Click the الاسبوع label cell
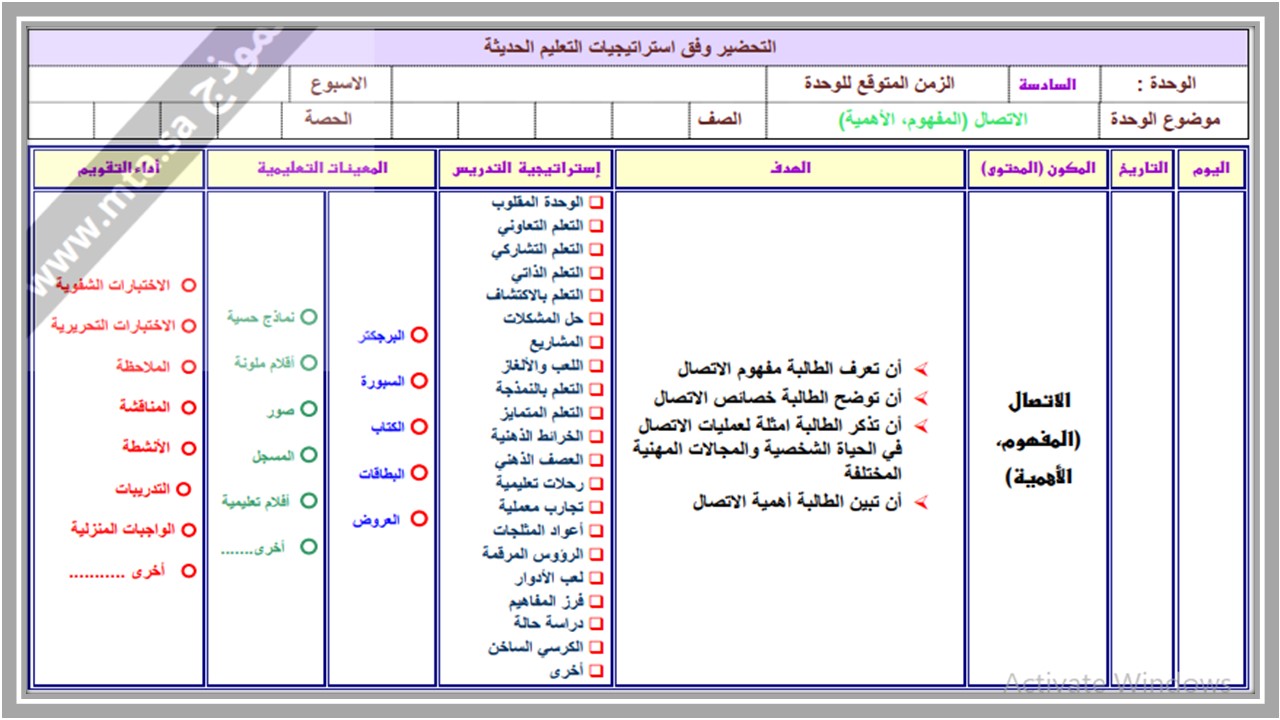This screenshot has width=1280, height=720. [x=341, y=84]
